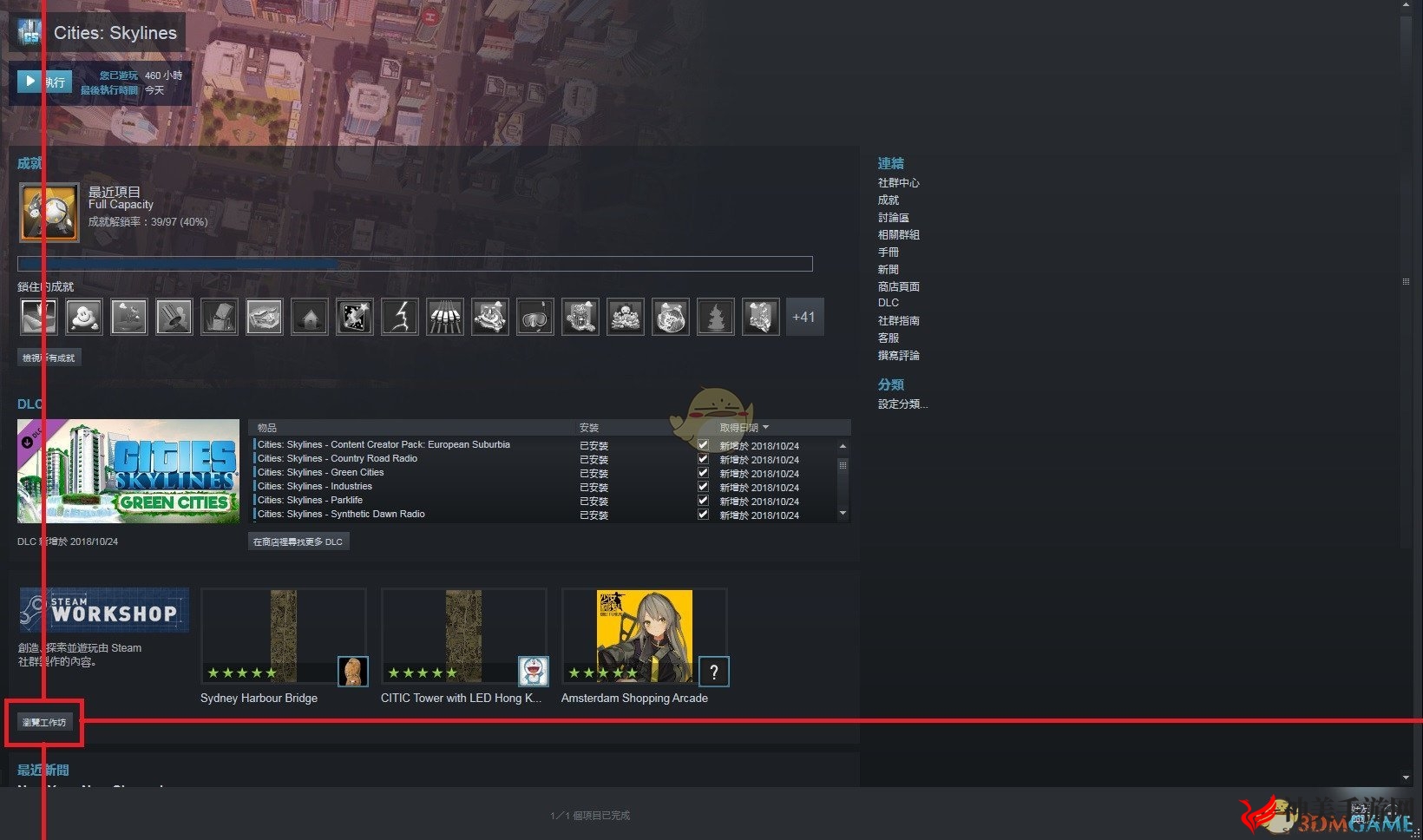The width and height of the screenshot is (1423, 840).
Task: Select the Christmas tree locked achievement
Action: point(716,317)
